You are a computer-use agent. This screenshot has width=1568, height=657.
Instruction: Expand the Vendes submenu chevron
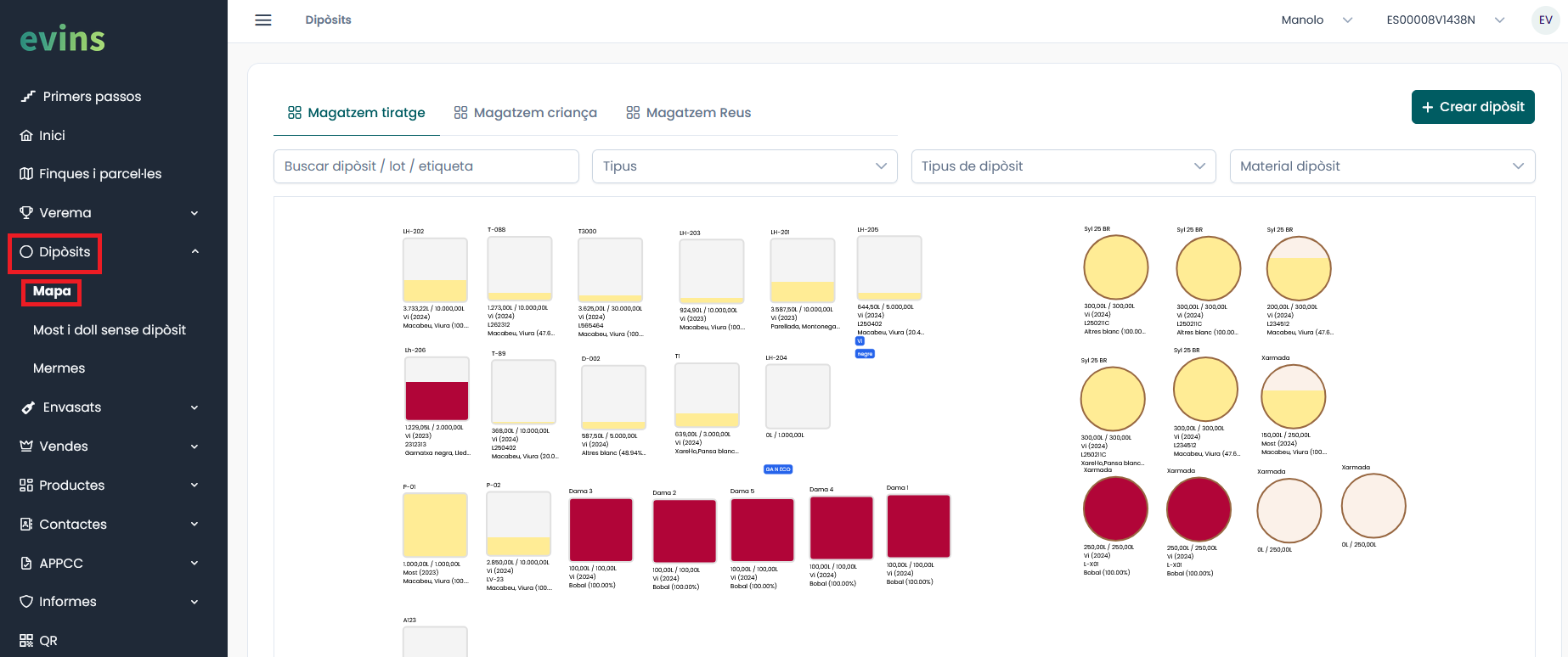195,446
